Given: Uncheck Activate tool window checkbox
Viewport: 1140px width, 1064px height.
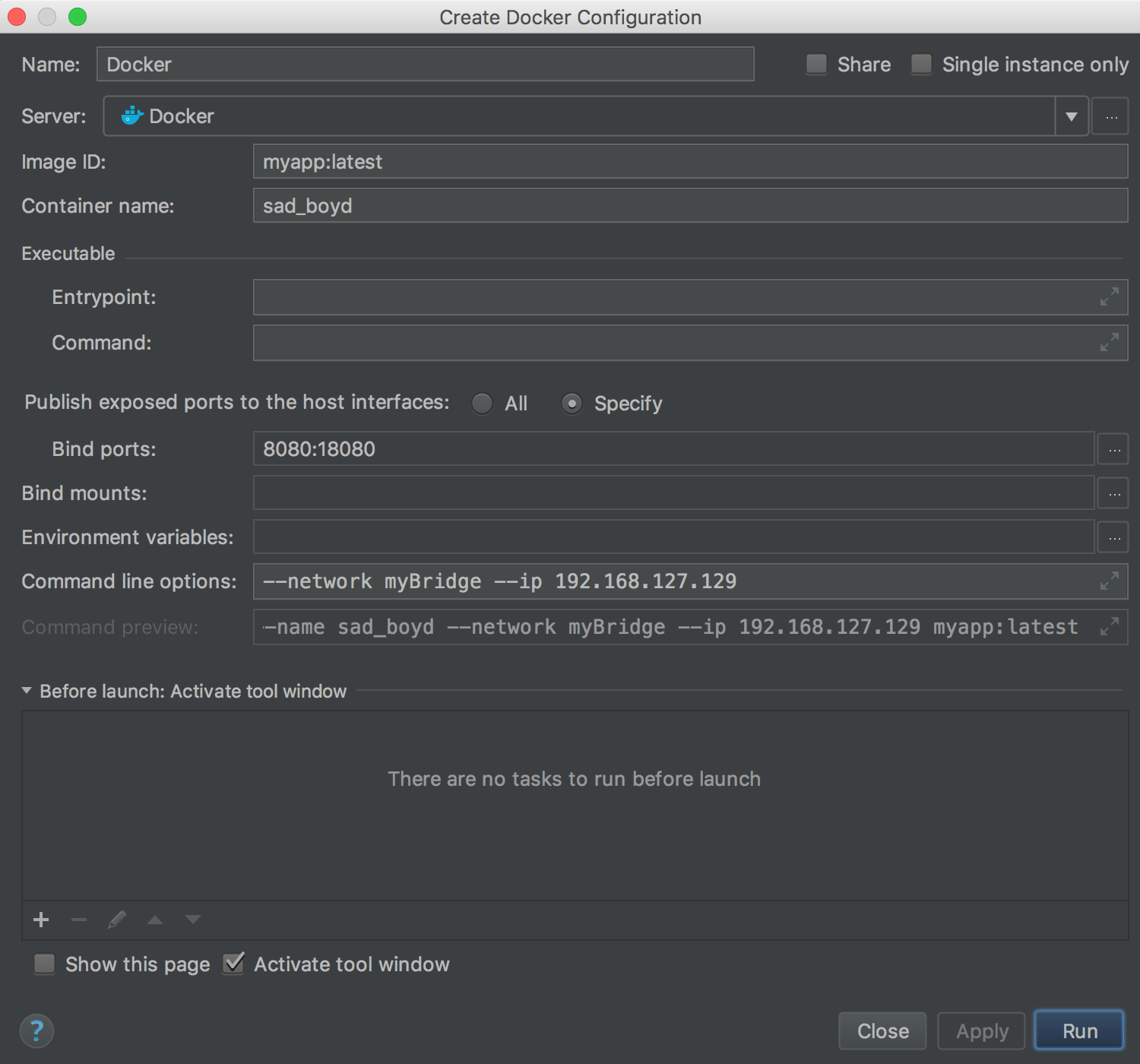Looking at the screenshot, I should (233, 964).
